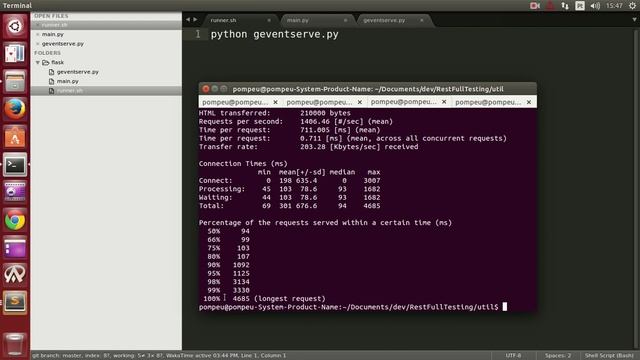Select the third terminal tab
This screenshot has height=360, width=640.
point(404,102)
